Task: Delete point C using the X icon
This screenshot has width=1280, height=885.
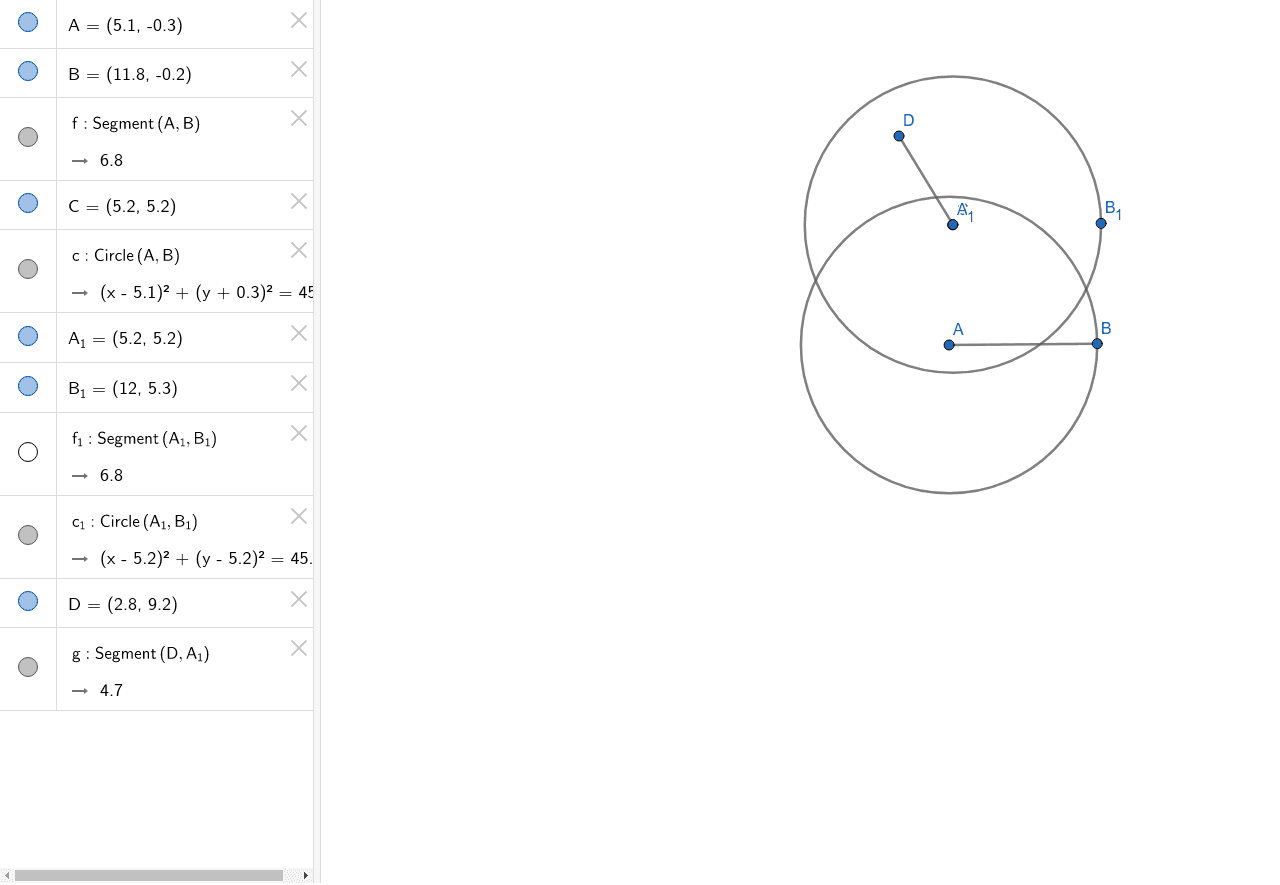Action: (x=298, y=201)
